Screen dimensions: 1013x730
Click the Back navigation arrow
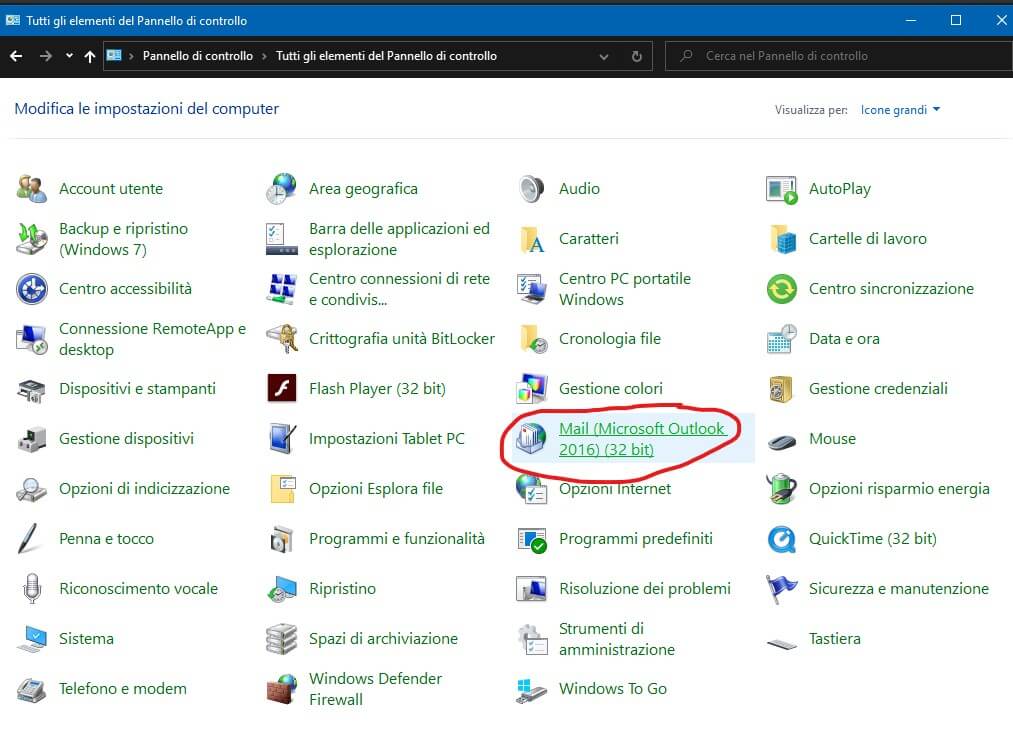pos(16,57)
